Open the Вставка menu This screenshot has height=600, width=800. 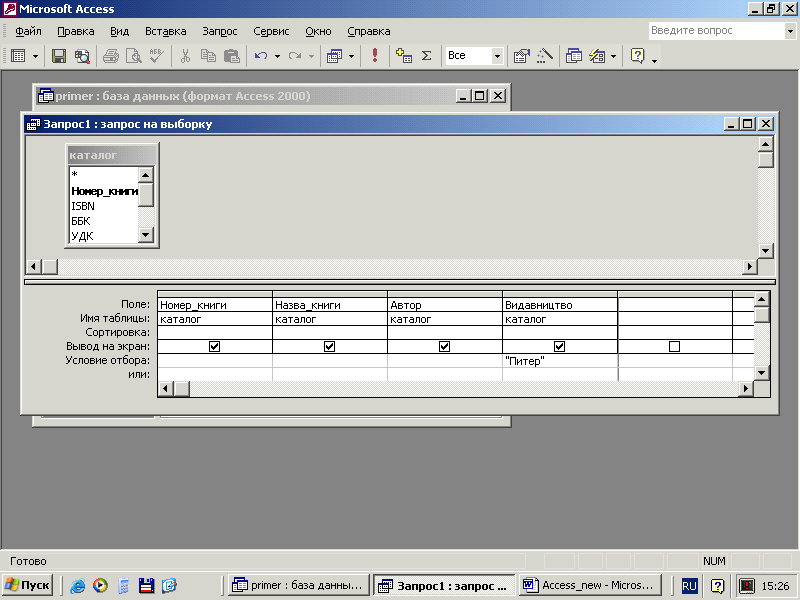coord(165,31)
